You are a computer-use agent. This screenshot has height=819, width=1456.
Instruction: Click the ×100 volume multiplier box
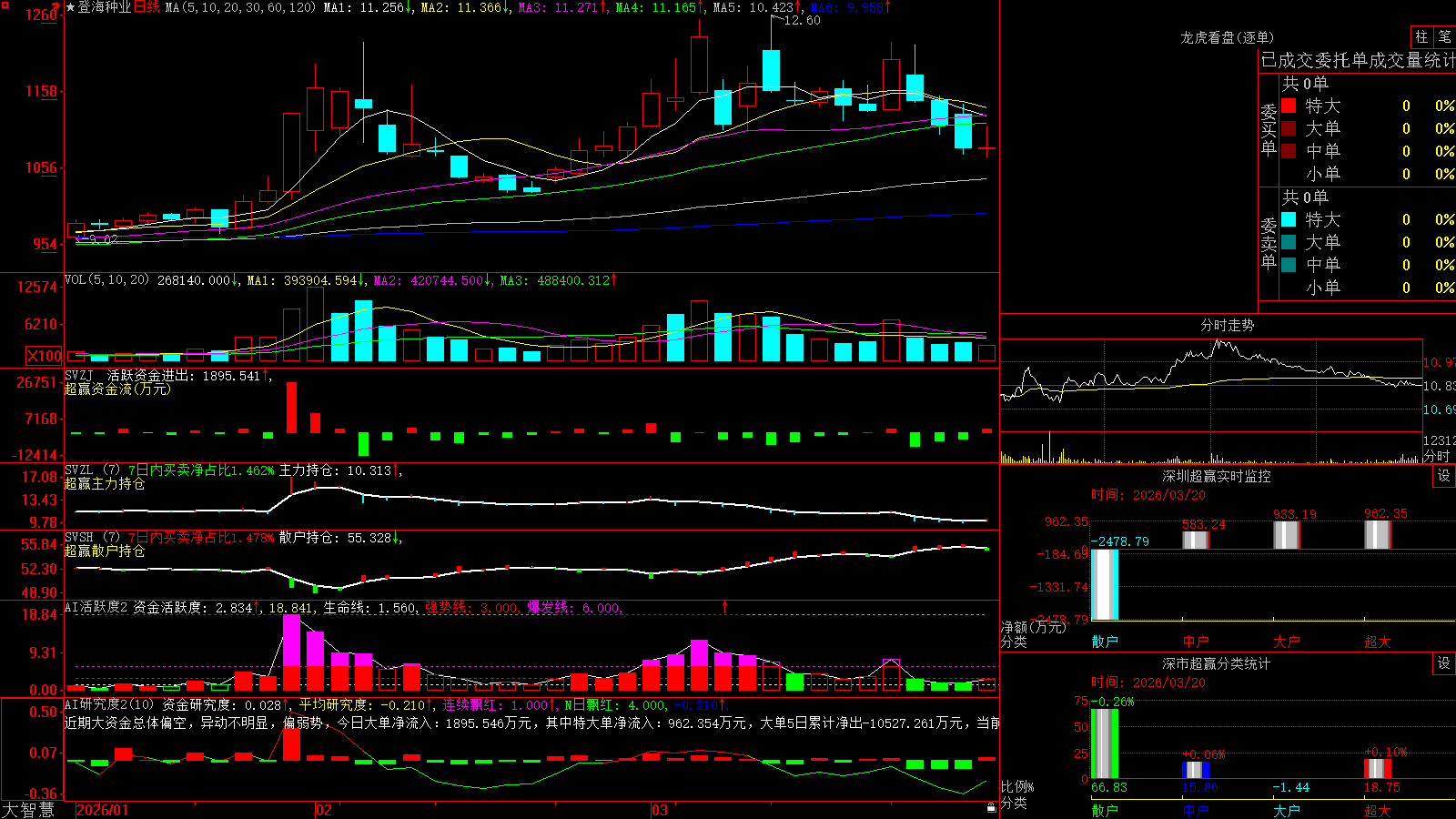[44, 356]
